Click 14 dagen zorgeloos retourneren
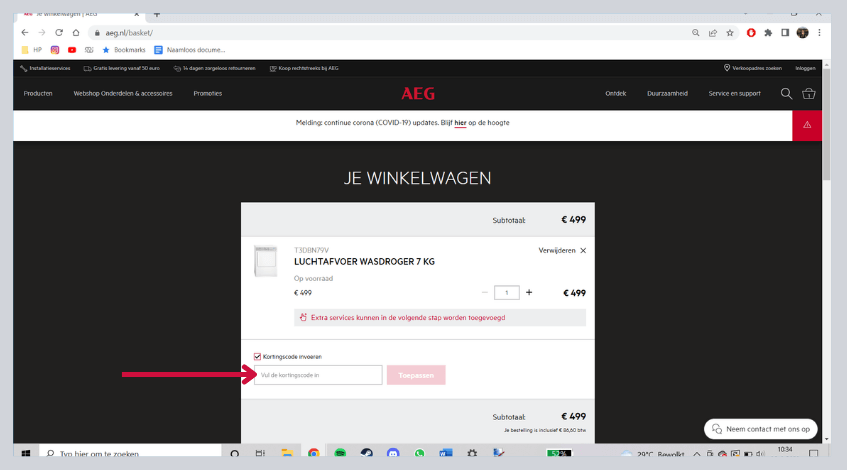The image size is (847, 470). pyautogui.click(x=214, y=68)
